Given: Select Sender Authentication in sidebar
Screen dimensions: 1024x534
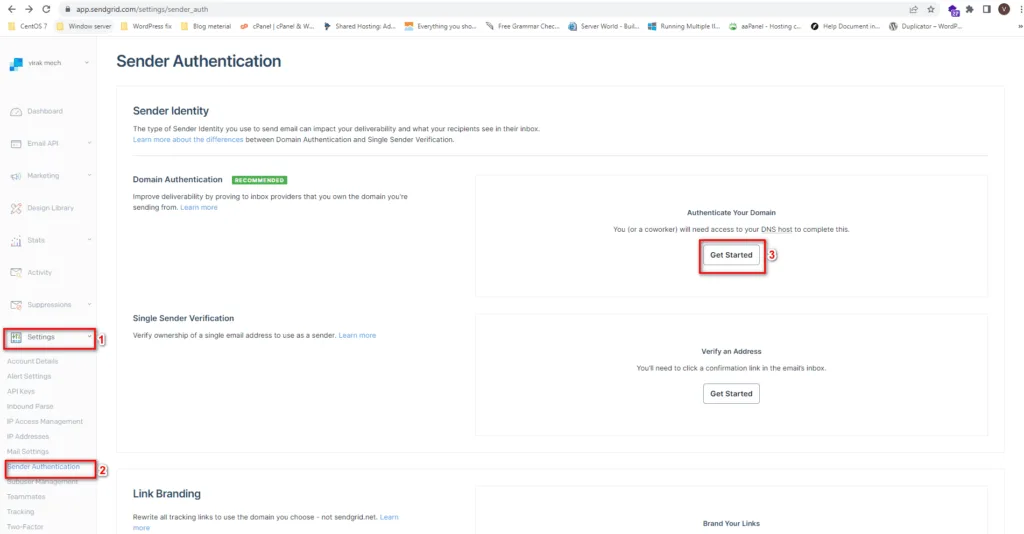Looking at the screenshot, I should 44,467.
